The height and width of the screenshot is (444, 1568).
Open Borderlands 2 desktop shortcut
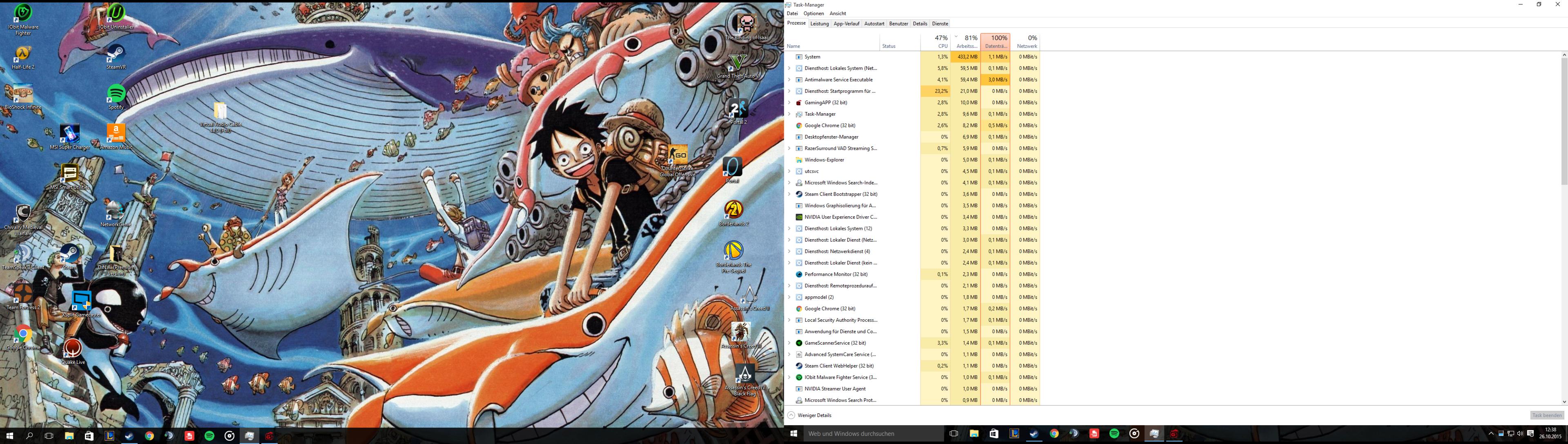[734, 211]
